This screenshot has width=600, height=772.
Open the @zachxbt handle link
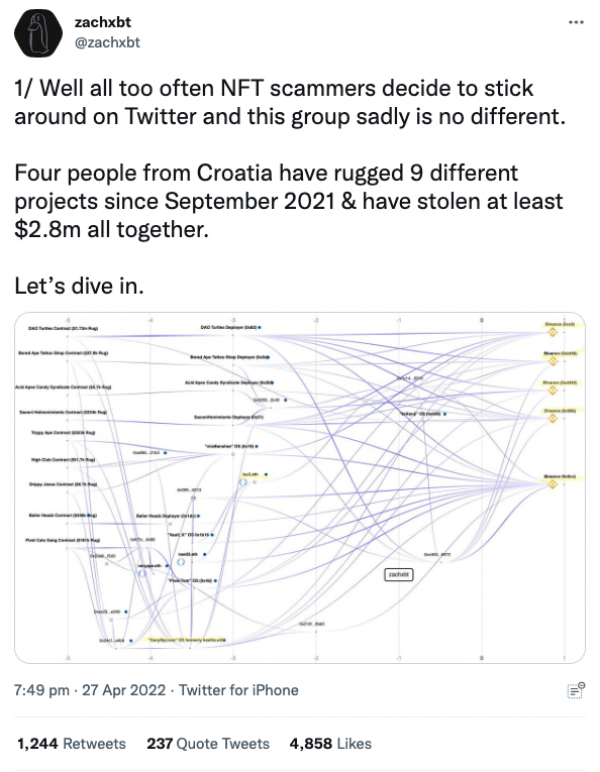coord(107,42)
